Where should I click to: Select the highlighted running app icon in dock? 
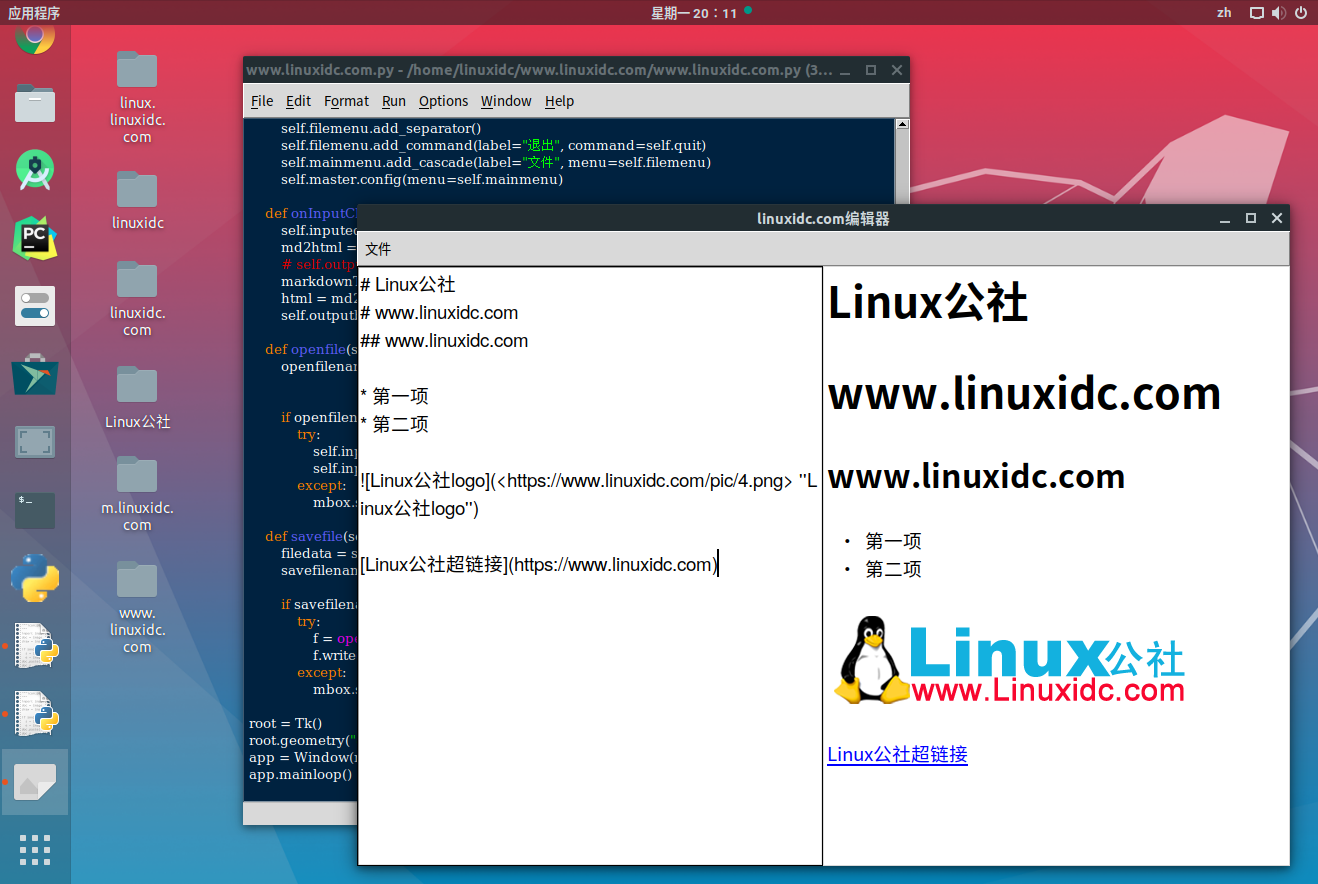[x=35, y=781]
